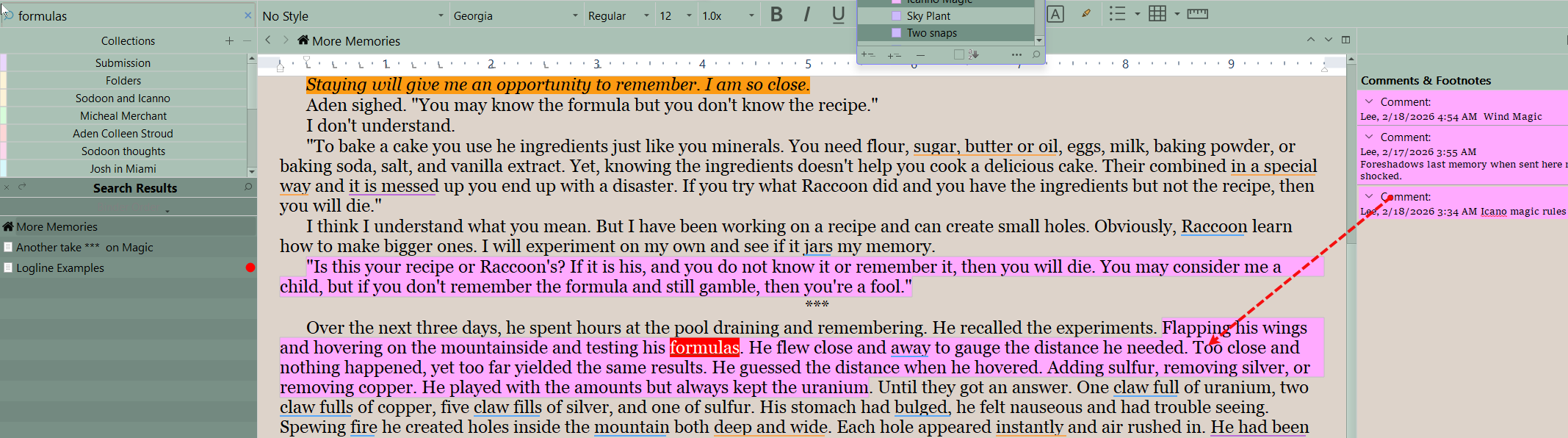Collapse the Wind Magic comment

pyautogui.click(x=1369, y=101)
